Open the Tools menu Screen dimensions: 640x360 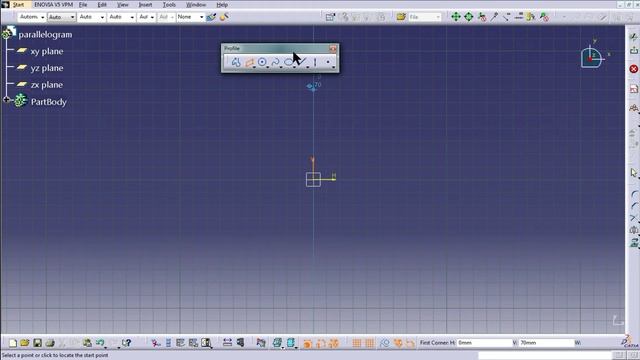coord(169,5)
